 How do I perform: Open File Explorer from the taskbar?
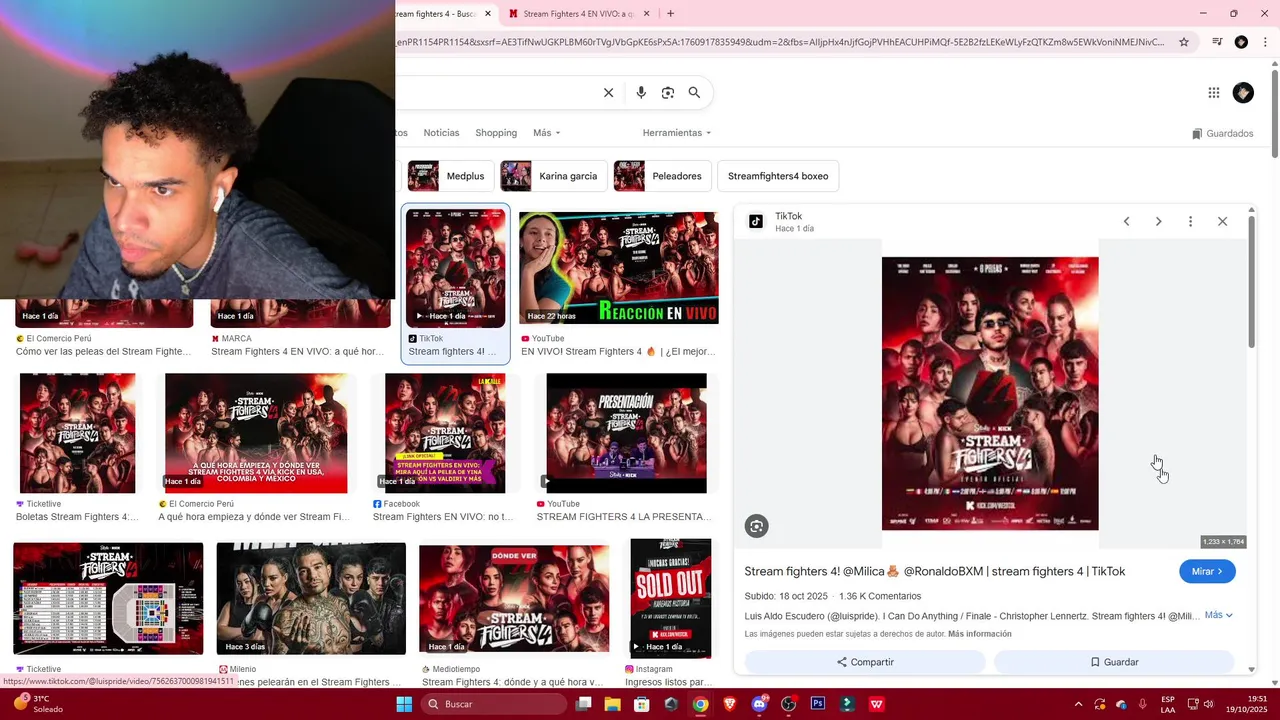tap(612, 704)
